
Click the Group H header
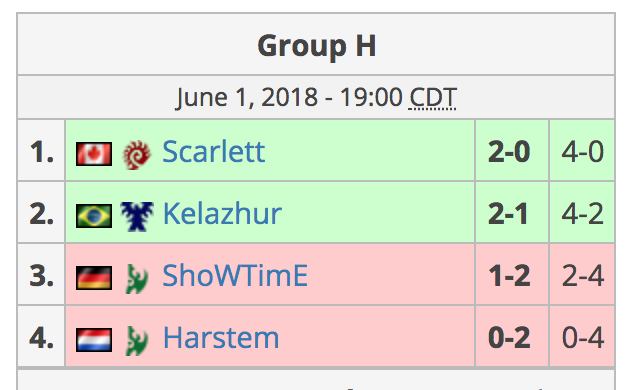coord(317,45)
